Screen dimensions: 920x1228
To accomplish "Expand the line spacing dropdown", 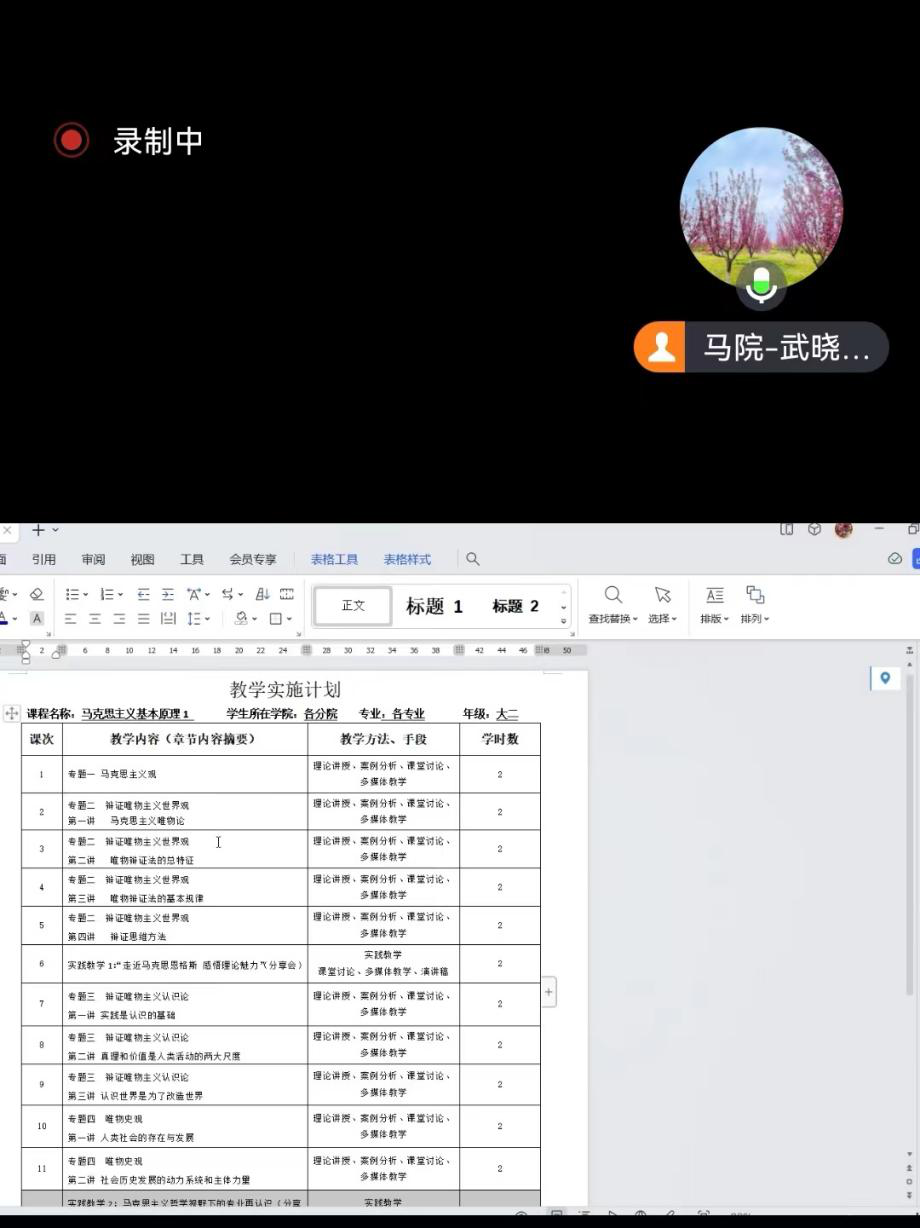I will (x=207, y=618).
